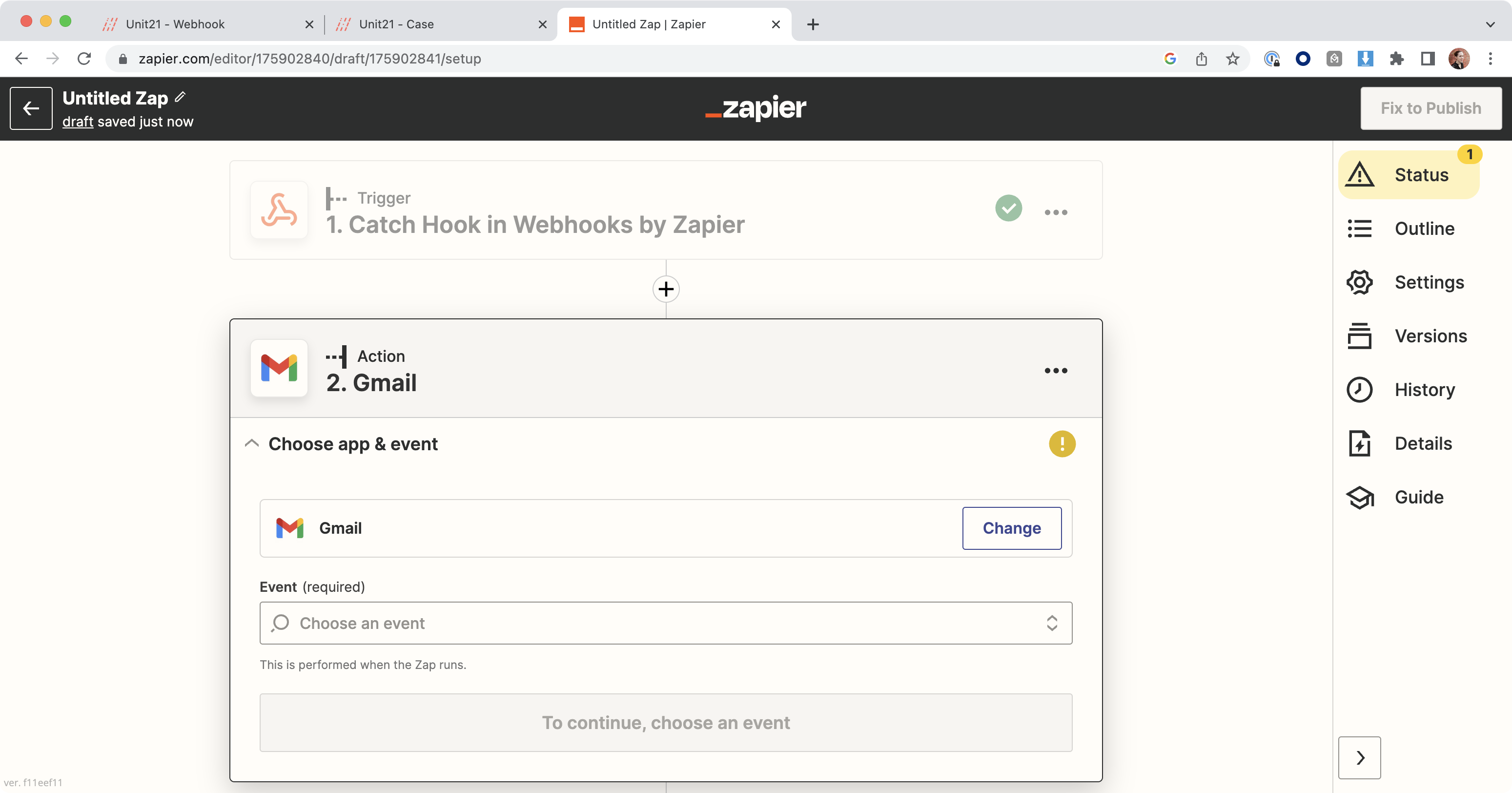Open the Details sidebar item

(1423, 443)
